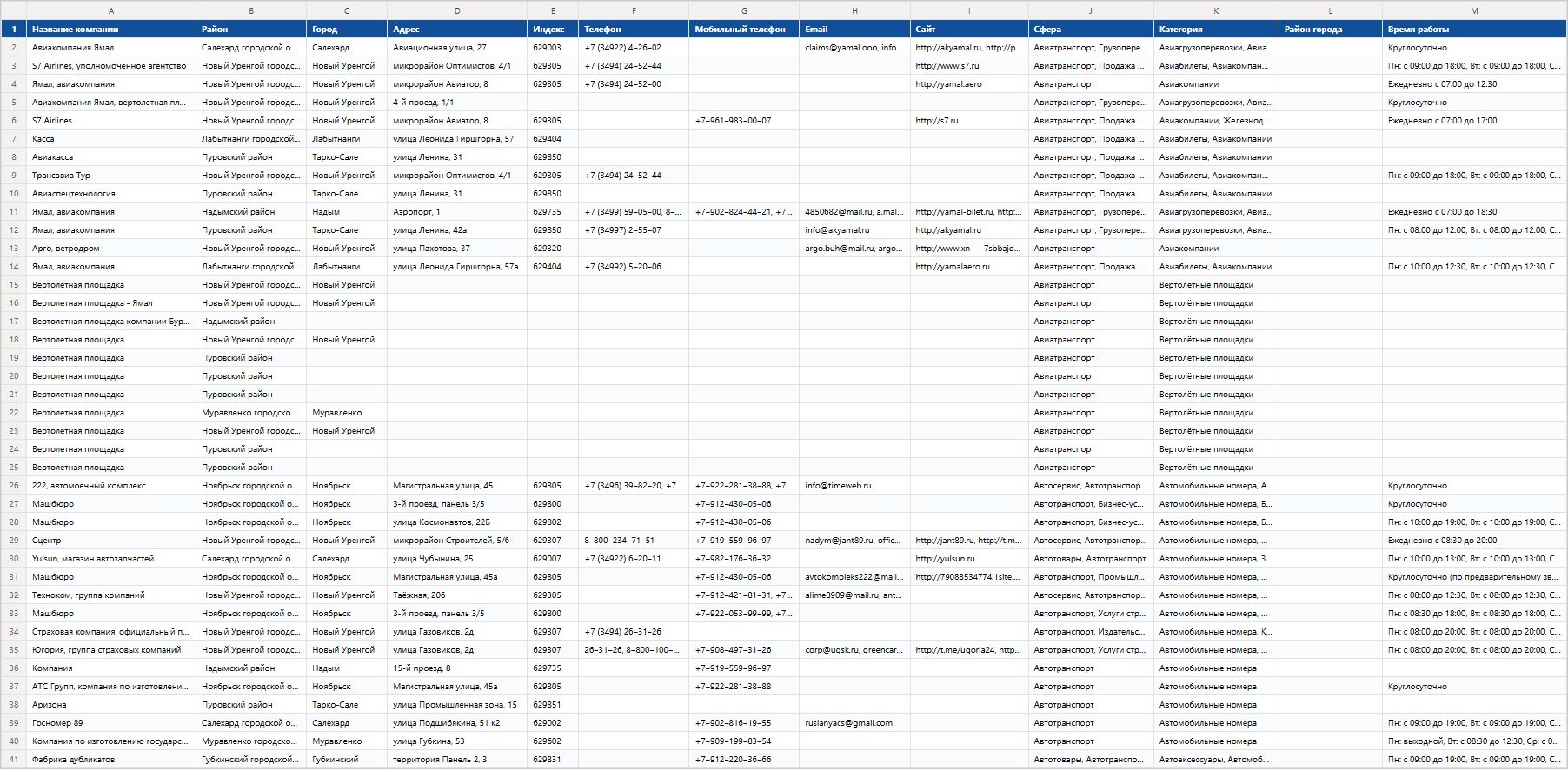
Task: Select column E by its letter header
Action: click(553, 10)
